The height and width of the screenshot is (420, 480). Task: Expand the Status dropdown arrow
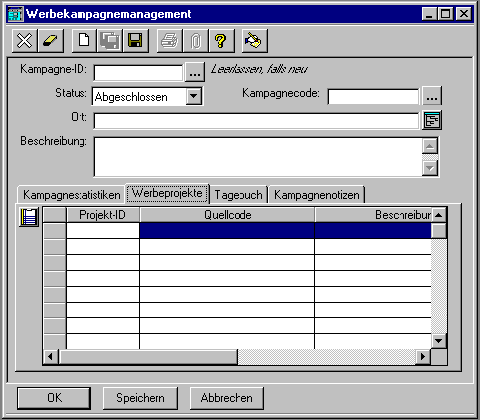point(194,97)
